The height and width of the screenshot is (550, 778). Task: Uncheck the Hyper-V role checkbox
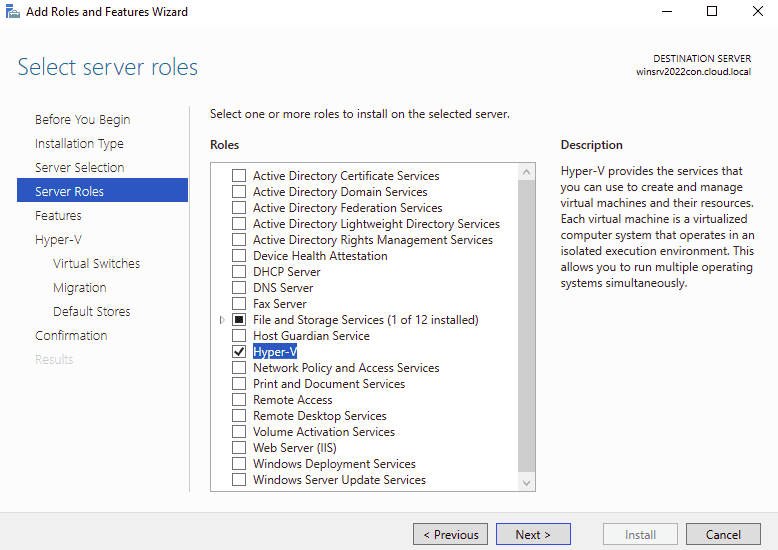coord(239,352)
